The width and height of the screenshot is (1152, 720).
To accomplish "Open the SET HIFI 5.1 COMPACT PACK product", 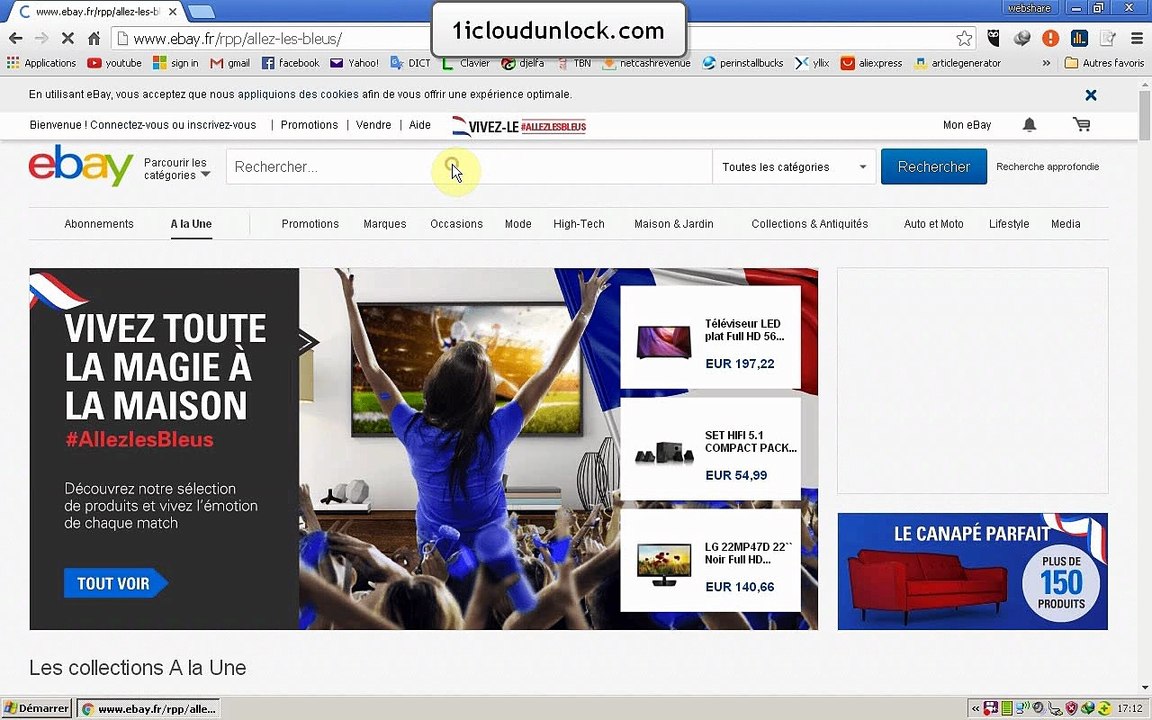I will pyautogui.click(x=710, y=449).
